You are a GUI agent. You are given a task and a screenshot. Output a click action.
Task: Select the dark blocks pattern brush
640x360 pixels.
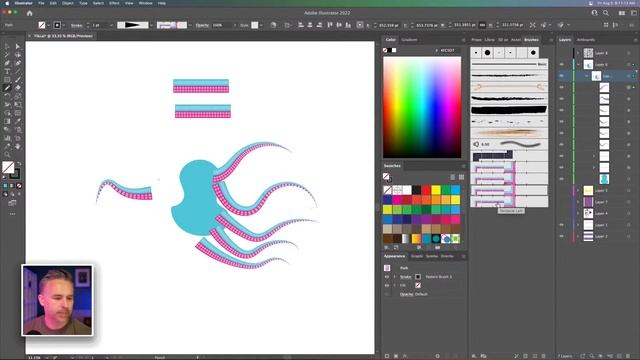[x=509, y=155]
